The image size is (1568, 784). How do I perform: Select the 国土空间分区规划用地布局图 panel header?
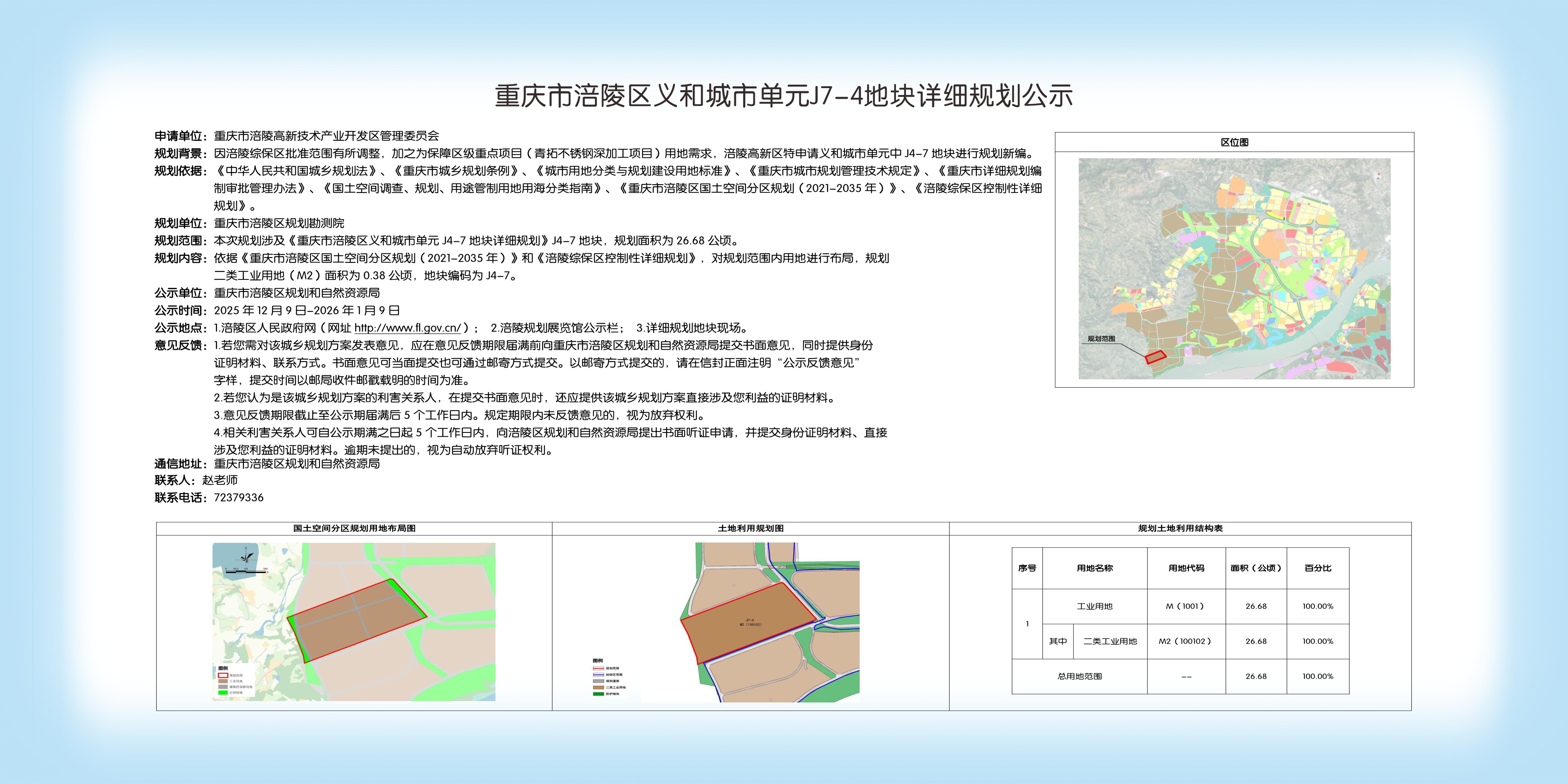click(354, 528)
